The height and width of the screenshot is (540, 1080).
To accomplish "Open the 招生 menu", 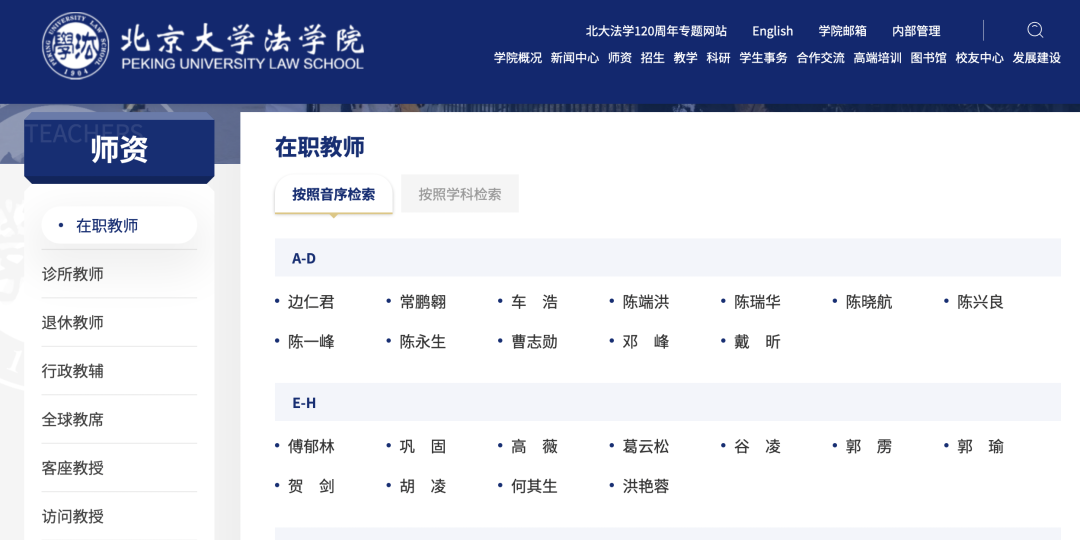I will click(652, 58).
